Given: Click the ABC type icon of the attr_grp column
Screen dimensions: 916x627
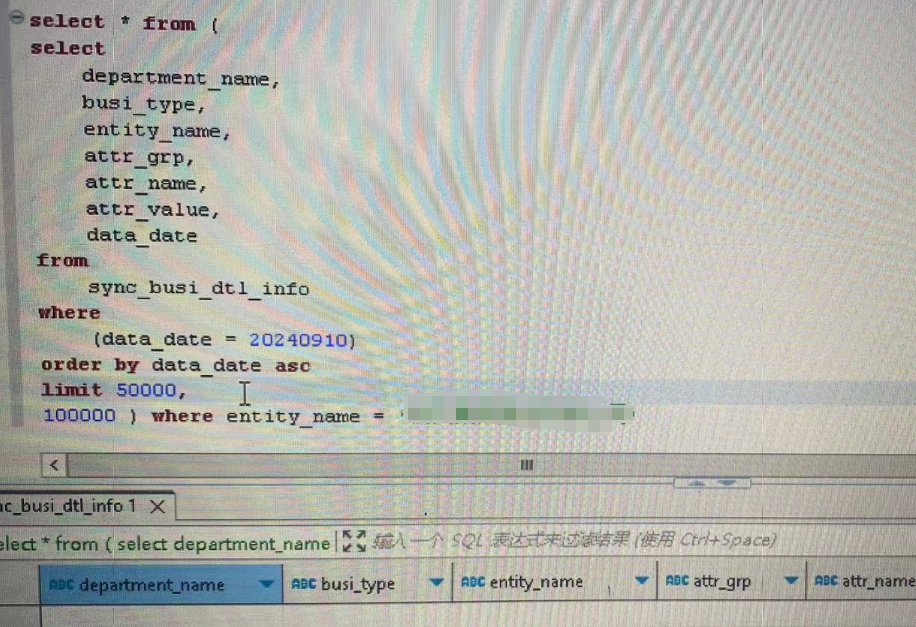Looking at the screenshot, I should 678,581.
